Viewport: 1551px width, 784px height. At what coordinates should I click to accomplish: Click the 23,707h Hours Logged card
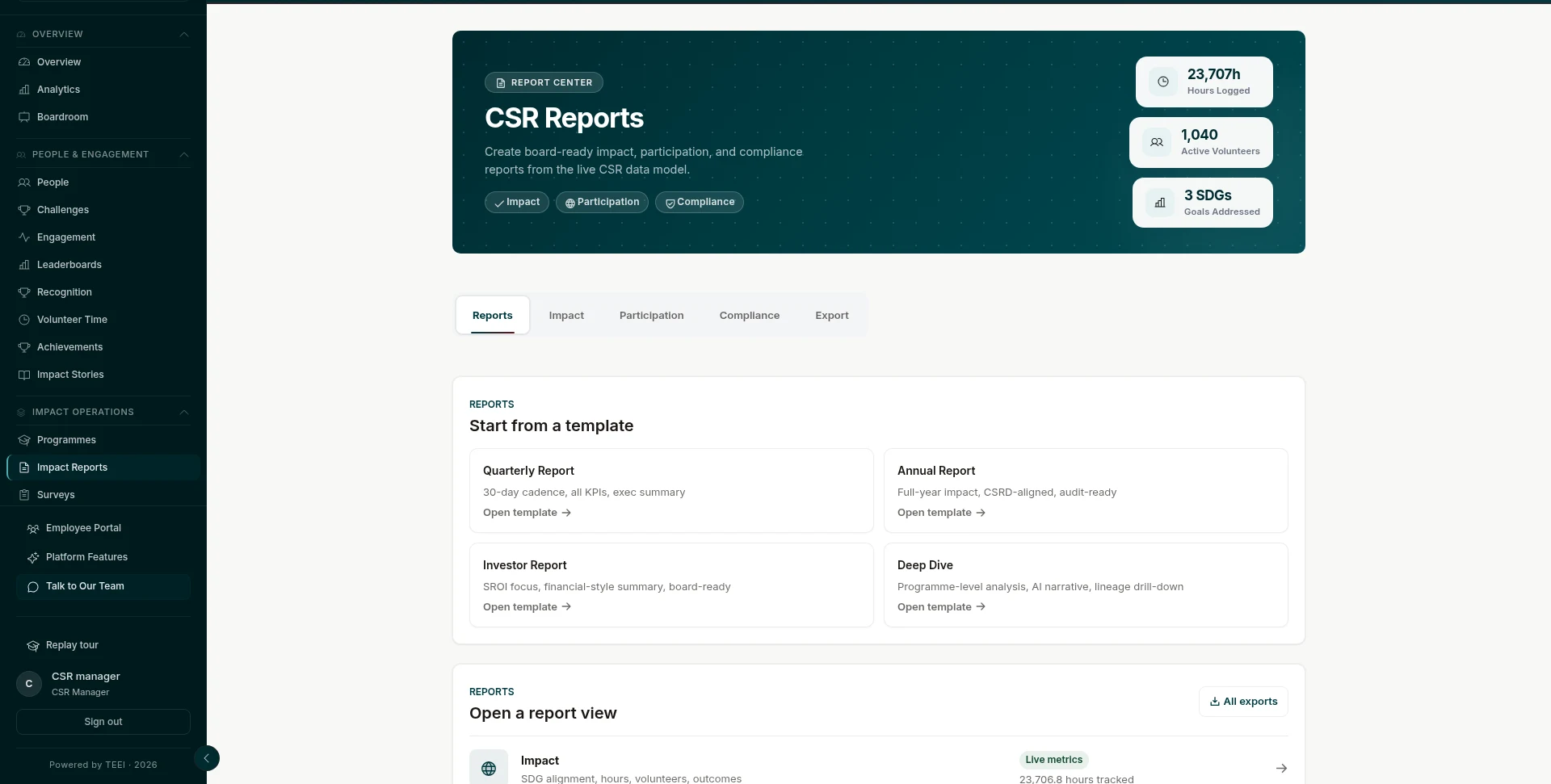[x=1204, y=82]
